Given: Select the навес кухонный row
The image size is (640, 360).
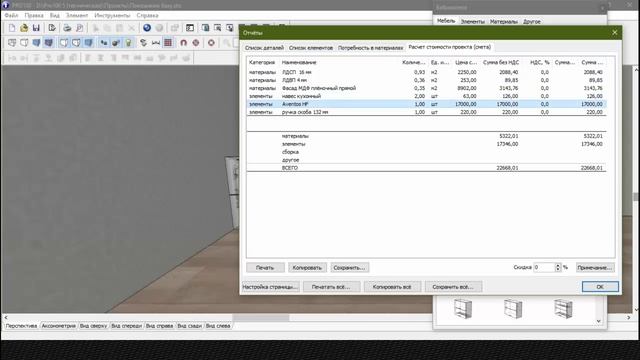Looking at the screenshot, I should coord(426,96).
